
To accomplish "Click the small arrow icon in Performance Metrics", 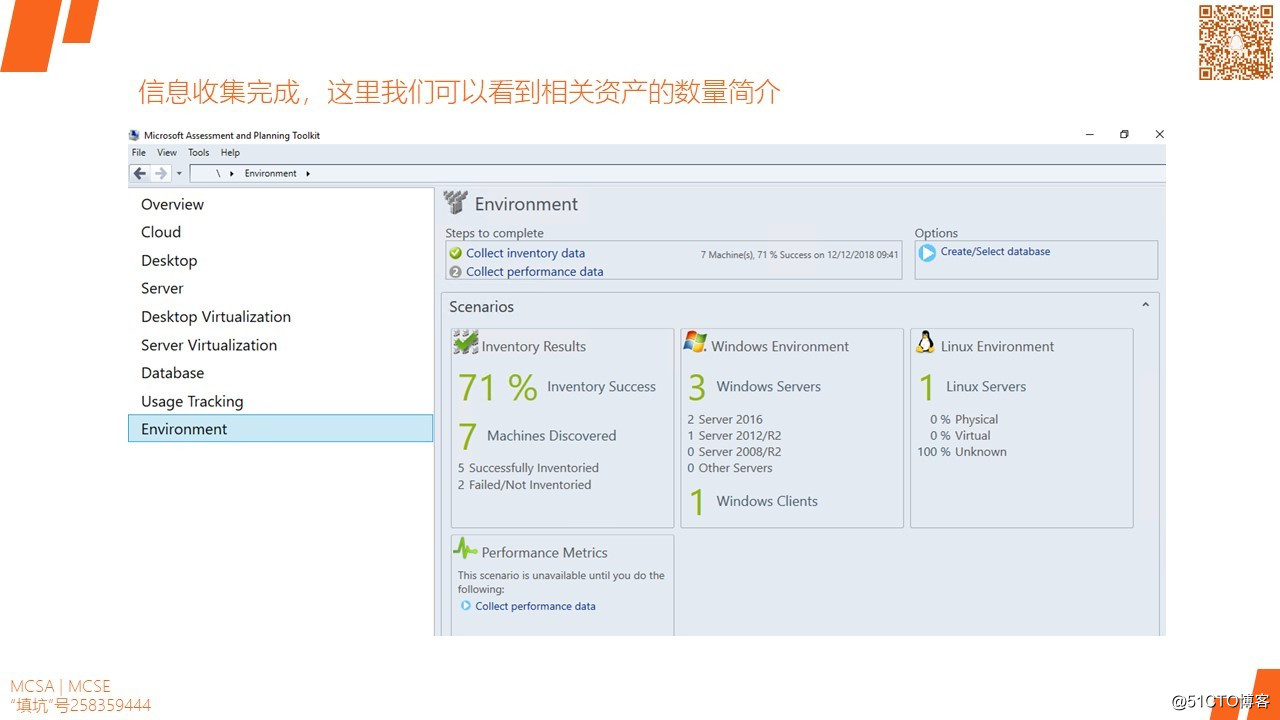I will click(x=465, y=606).
